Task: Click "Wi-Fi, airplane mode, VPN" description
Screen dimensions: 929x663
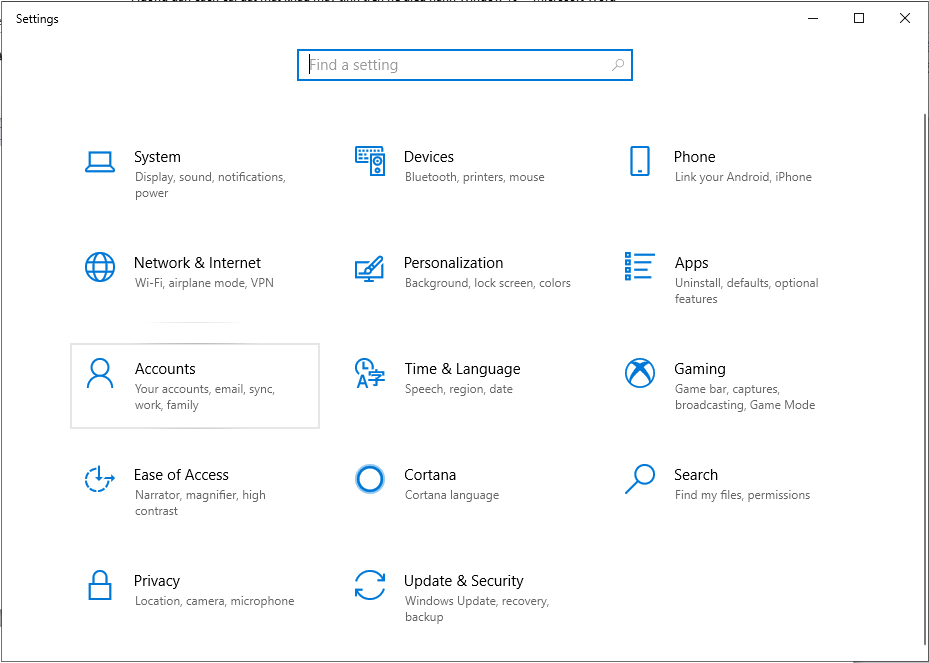Action: click(x=204, y=283)
